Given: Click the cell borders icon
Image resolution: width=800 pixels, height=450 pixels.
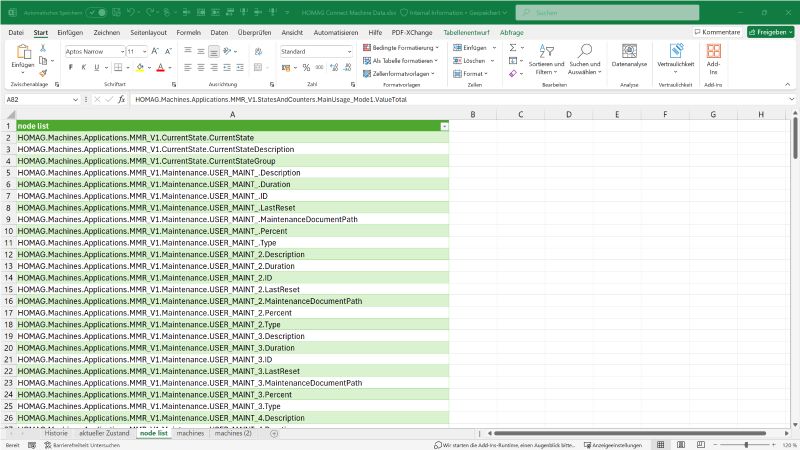Looking at the screenshot, I should (118, 67).
